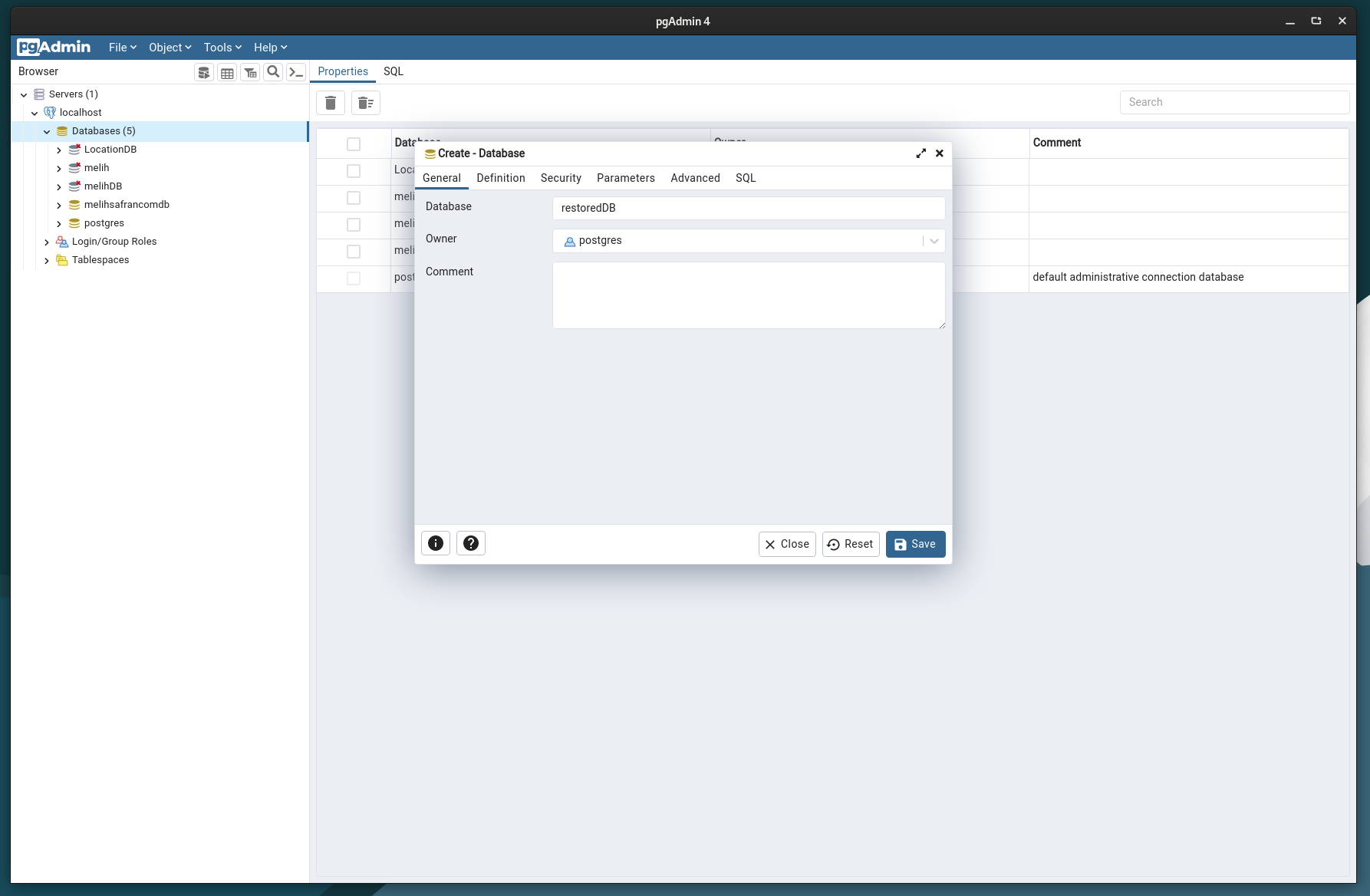Click the Create Database title icon
Screen dimensions: 1370x896
pyautogui.click(x=430, y=153)
